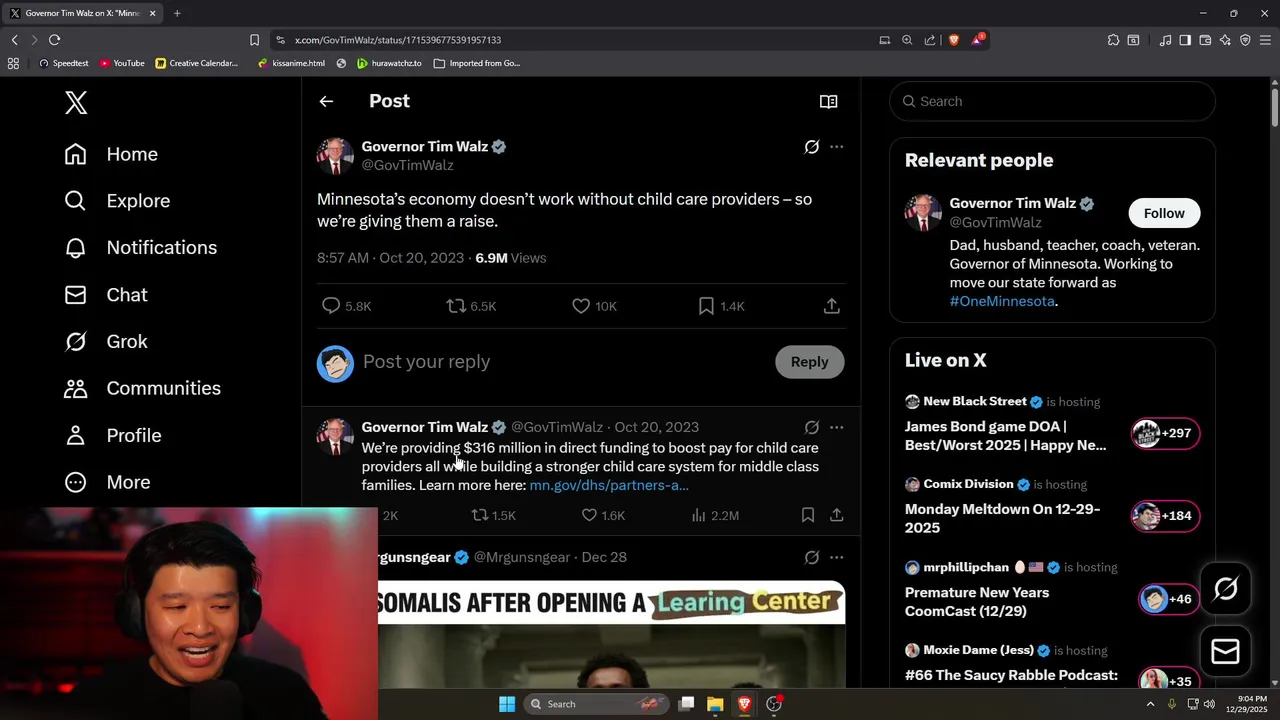The height and width of the screenshot is (720, 1280).
Task: Open the Chat section
Action: (105, 295)
